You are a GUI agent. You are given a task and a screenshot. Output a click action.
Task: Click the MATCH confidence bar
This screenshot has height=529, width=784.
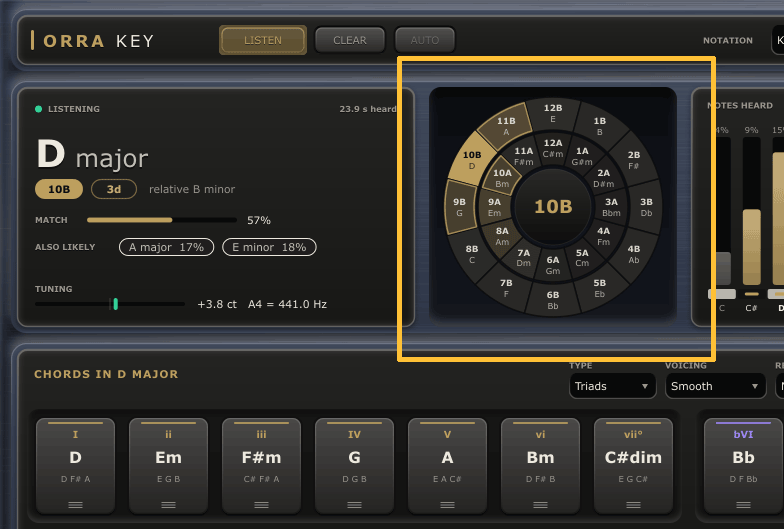tap(162, 220)
